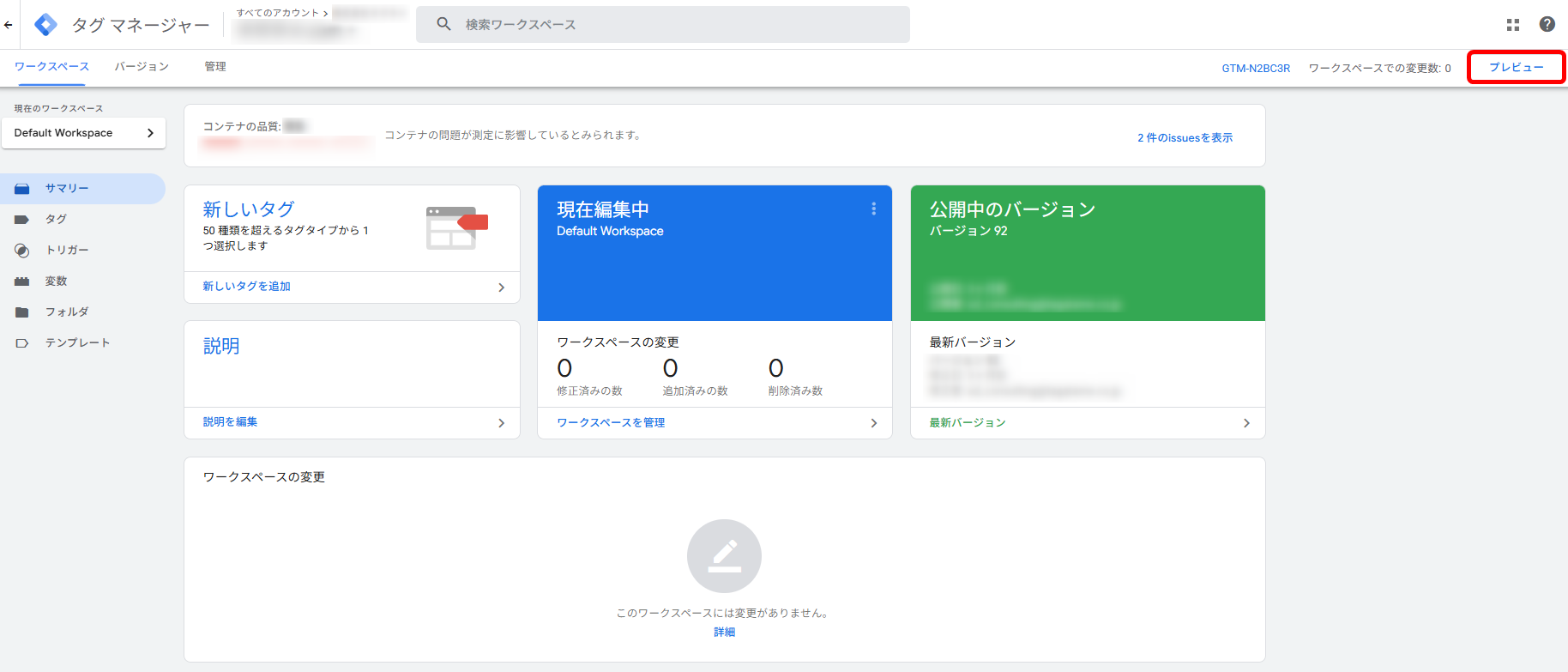Click 説明を編集 link
The width and height of the screenshot is (1568, 672).
tap(230, 422)
